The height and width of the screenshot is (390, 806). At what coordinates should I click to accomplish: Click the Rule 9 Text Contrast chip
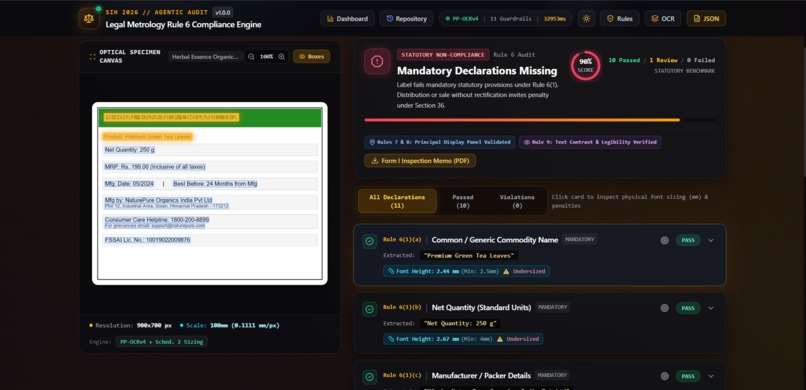(590, 142)
